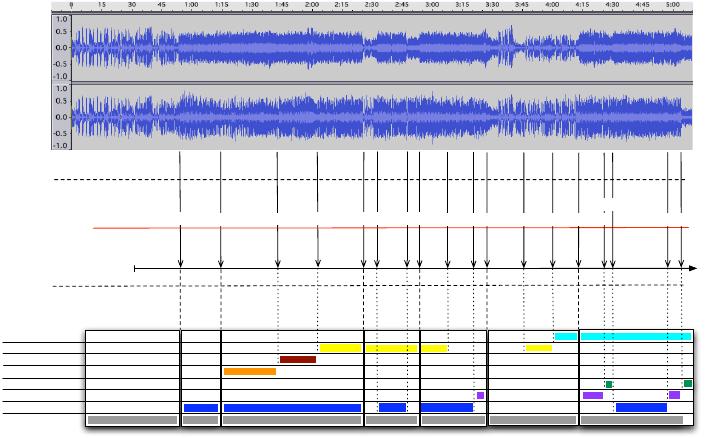Select the orange segment bar
Image resolution: width=709 pixels, height=438 pixels.
click(249, 371)
